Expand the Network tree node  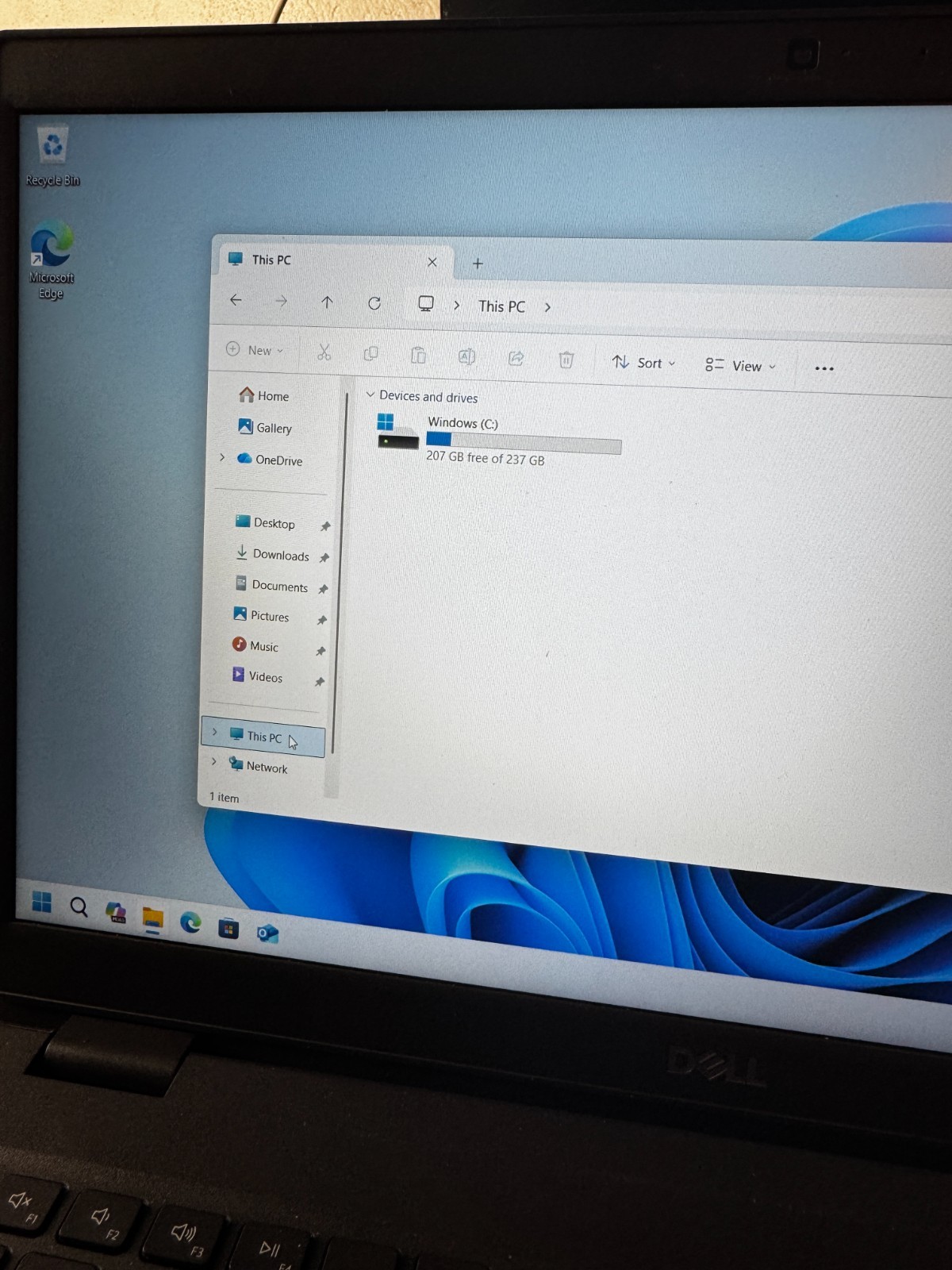(x=213, y=762)
